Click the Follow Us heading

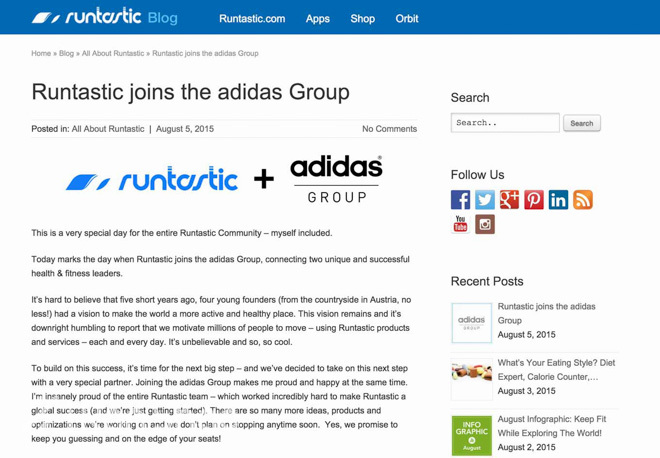[477, 175]
